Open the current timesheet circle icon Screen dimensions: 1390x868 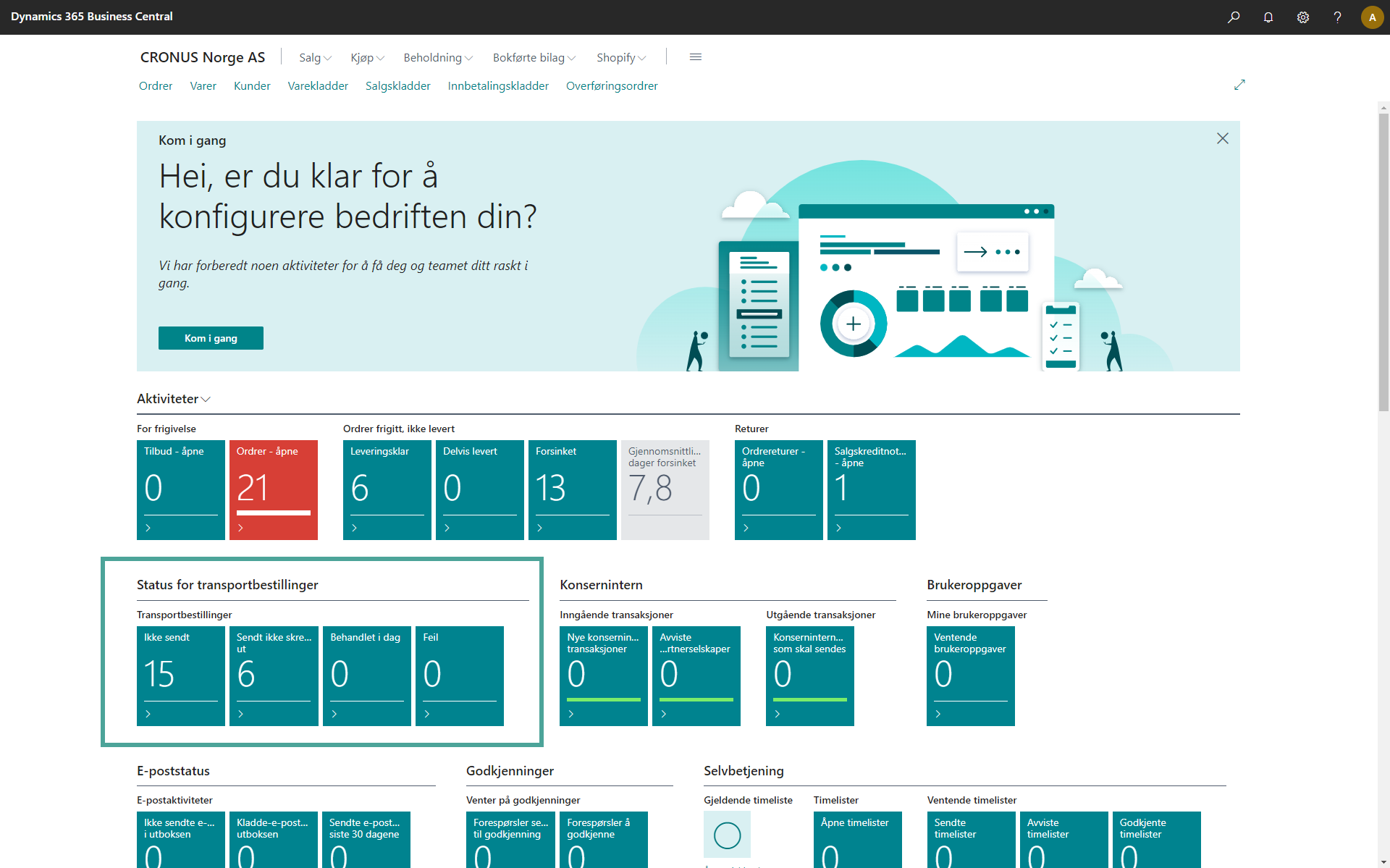pos(727,835)
